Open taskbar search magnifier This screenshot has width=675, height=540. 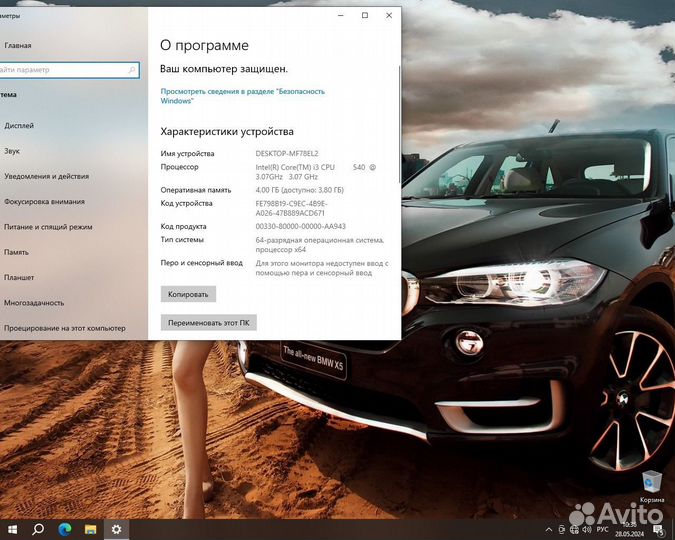click(38, 529)
